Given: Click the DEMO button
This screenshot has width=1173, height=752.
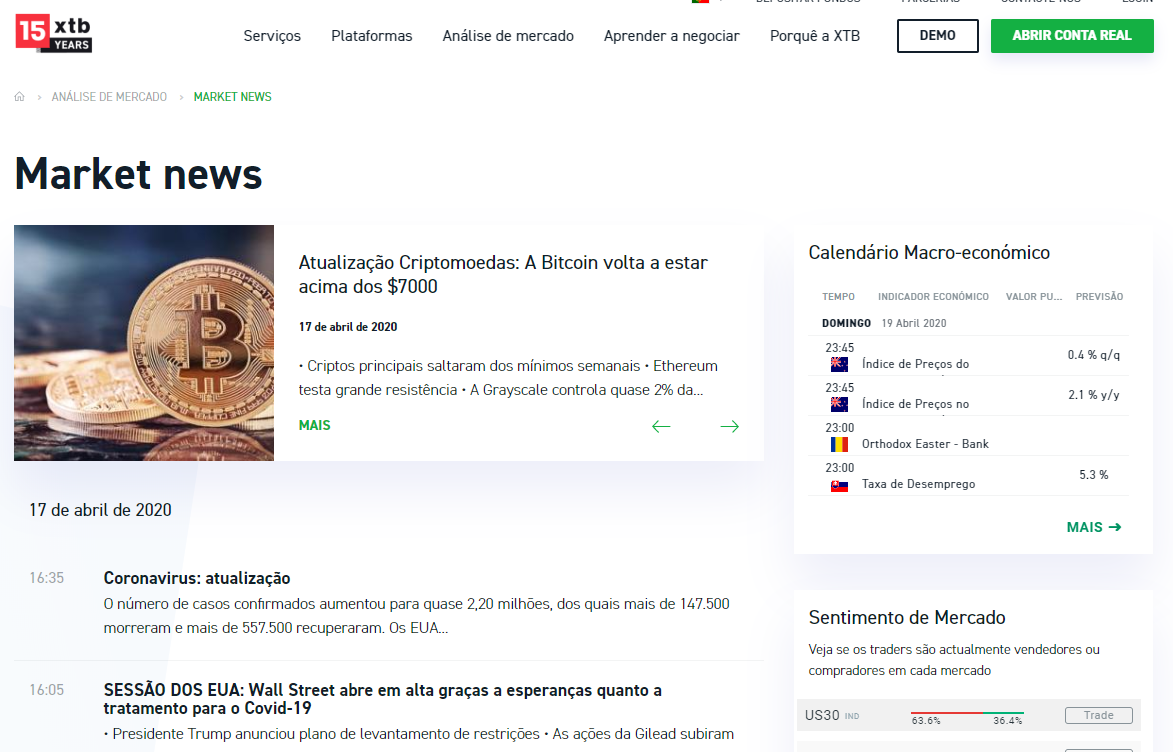Looking at the screenshot, I should click(x=937, y=36).
